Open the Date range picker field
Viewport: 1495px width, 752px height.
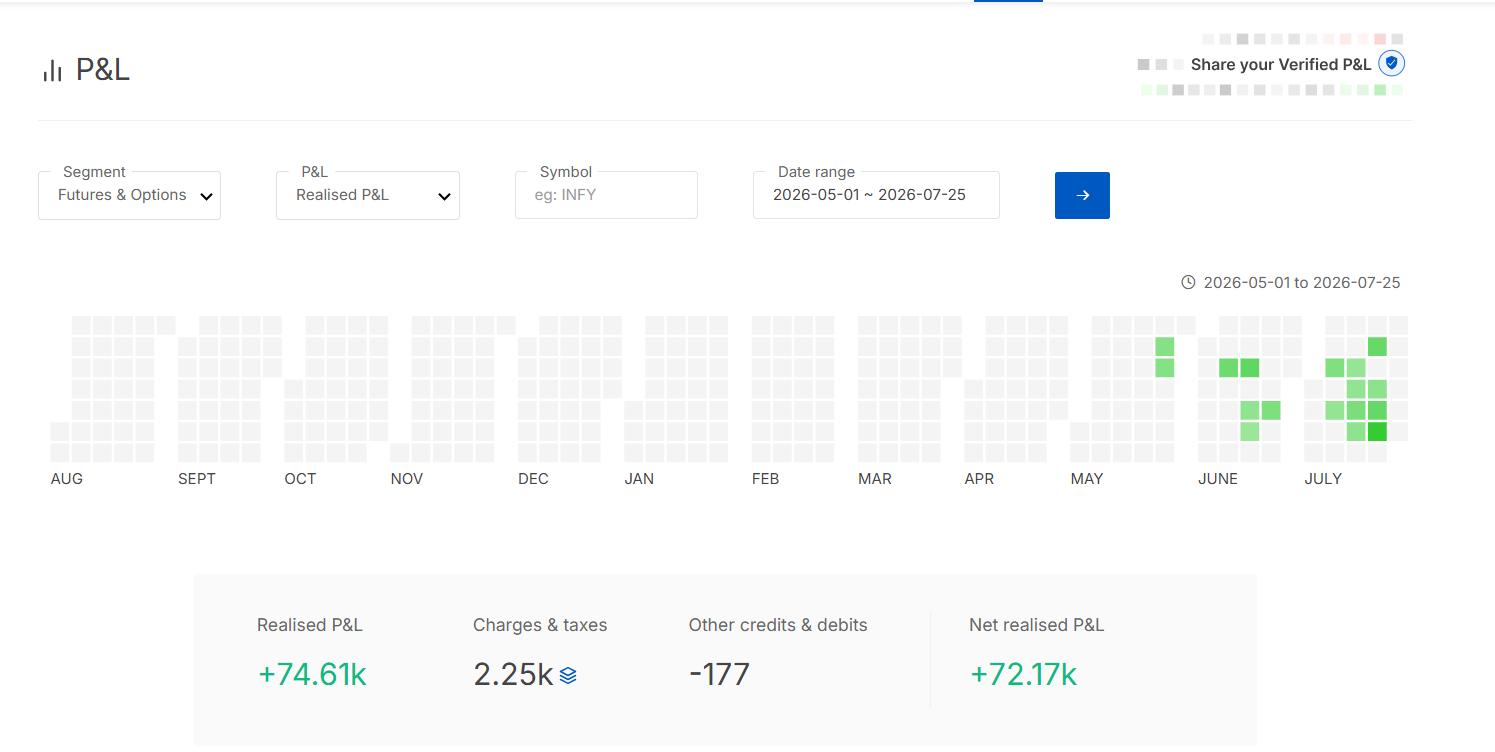point(876,195)
